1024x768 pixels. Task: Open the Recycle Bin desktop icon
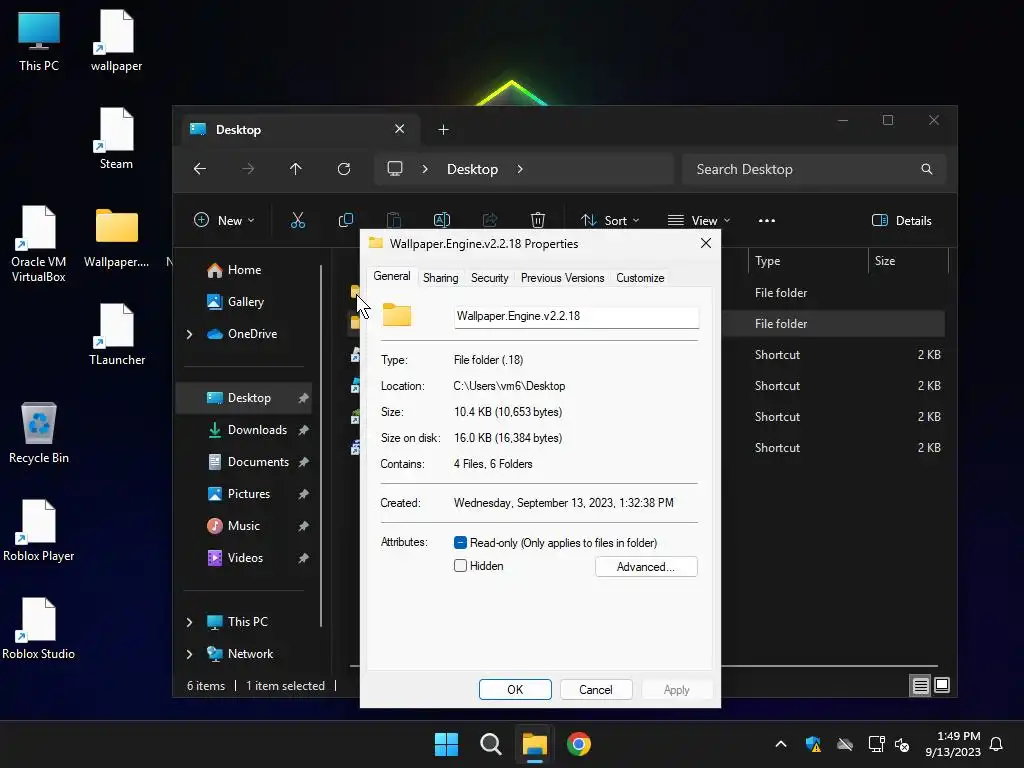tap(39, 432)
